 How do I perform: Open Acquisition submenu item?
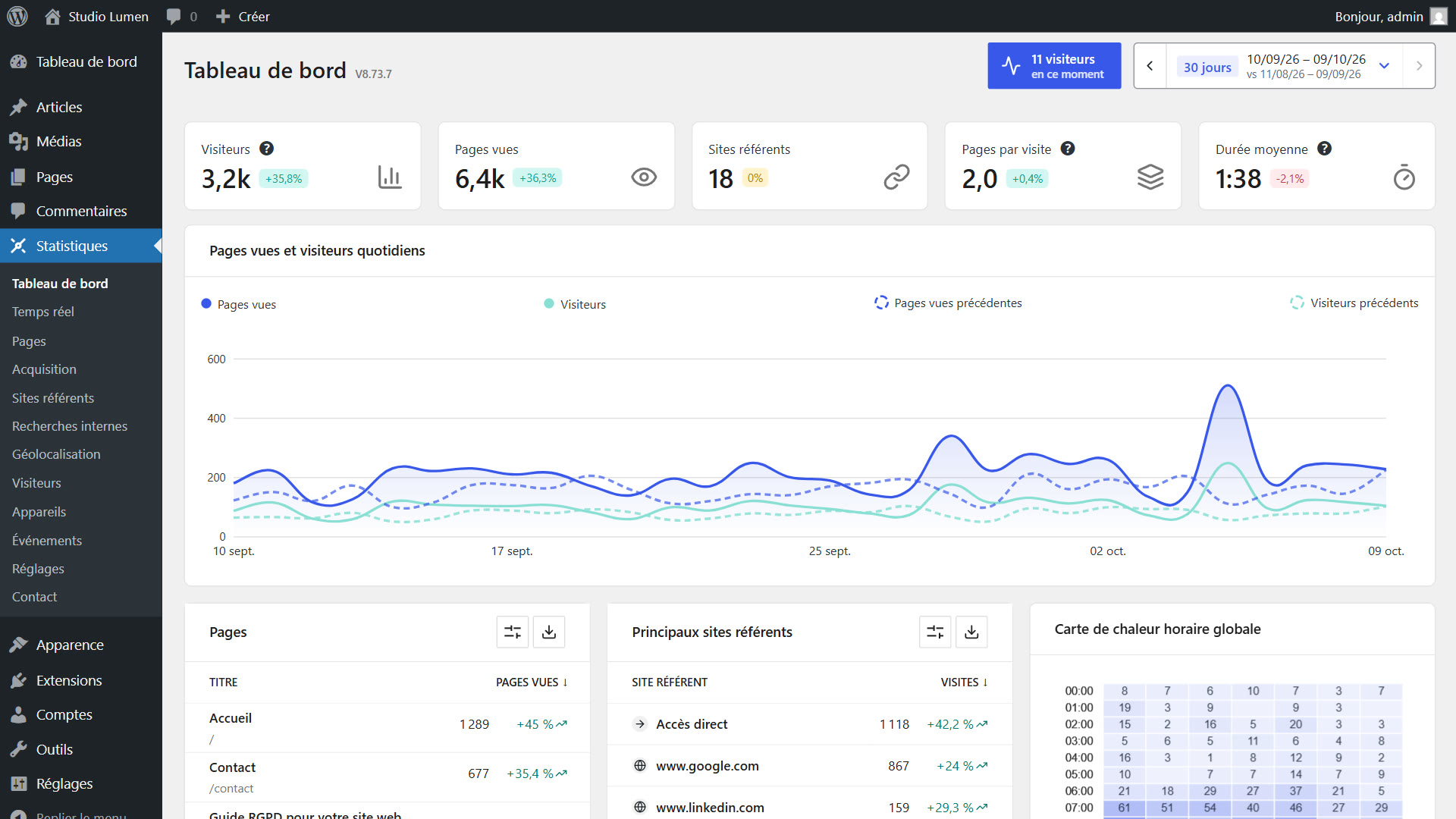(x=44, y=369)
